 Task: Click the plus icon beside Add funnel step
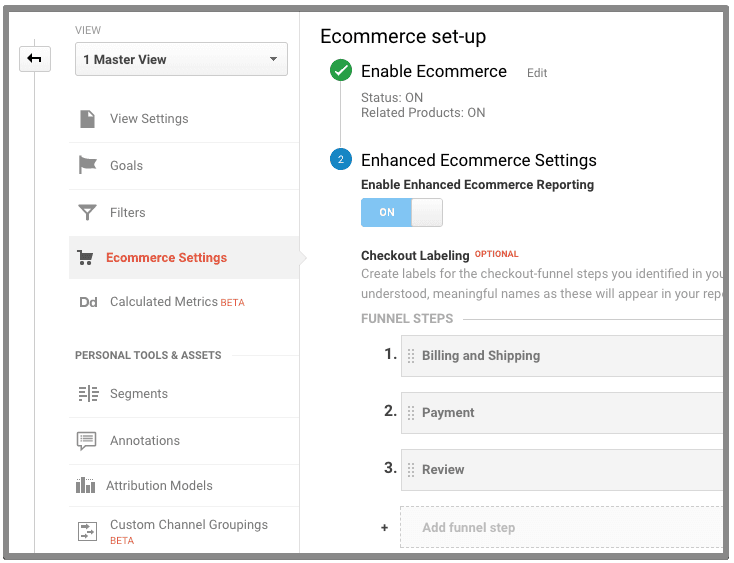point(384,527)
